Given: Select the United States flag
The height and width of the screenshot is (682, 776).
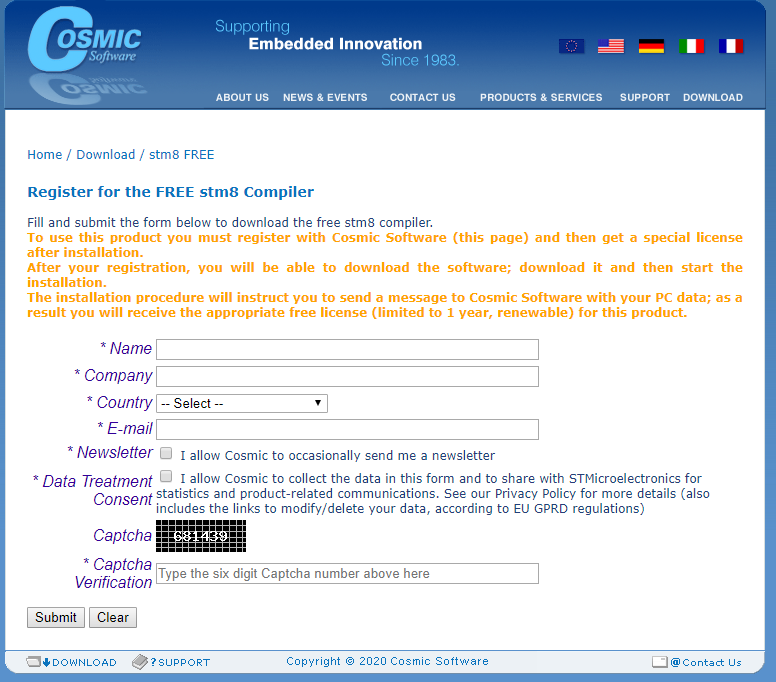Looking at the screenshot, I should [x=611, y=46].
